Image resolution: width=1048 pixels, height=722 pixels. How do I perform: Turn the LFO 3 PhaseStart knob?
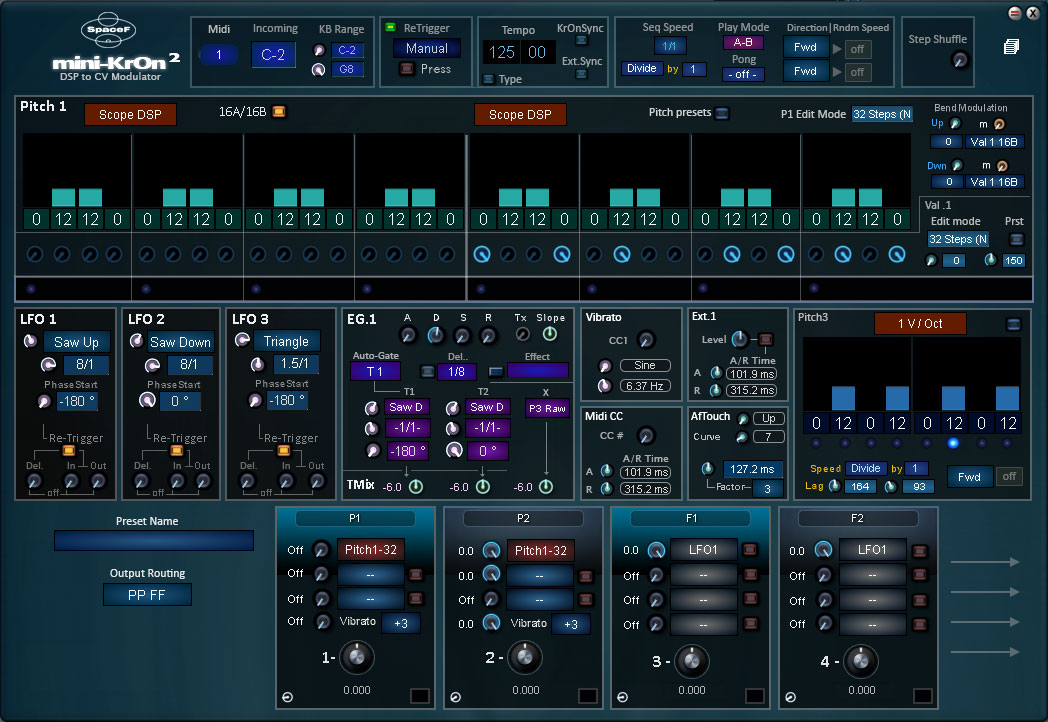click(255, 400)
